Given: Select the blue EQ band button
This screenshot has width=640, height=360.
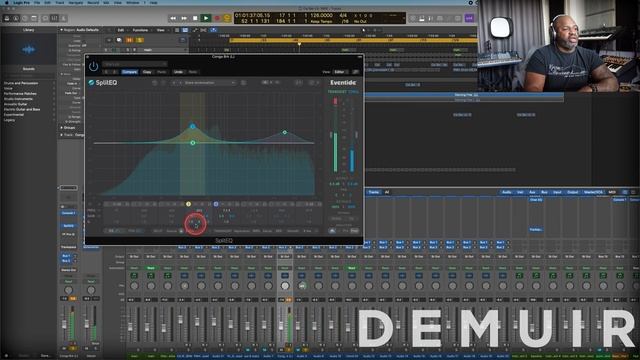Looking at the screenshot, I should (x=216, y=204).
